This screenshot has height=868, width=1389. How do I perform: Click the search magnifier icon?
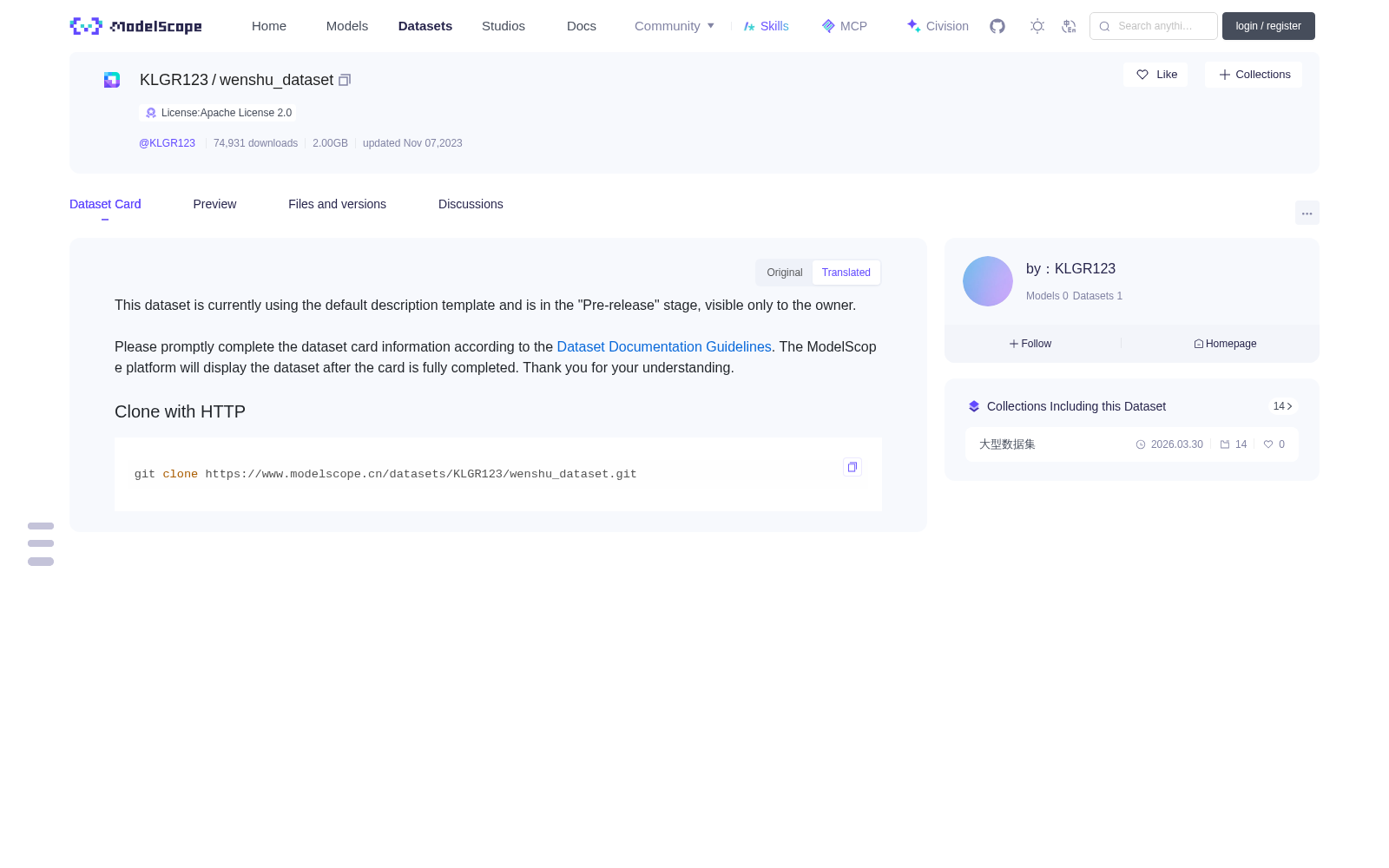[x=1104, y=26]
